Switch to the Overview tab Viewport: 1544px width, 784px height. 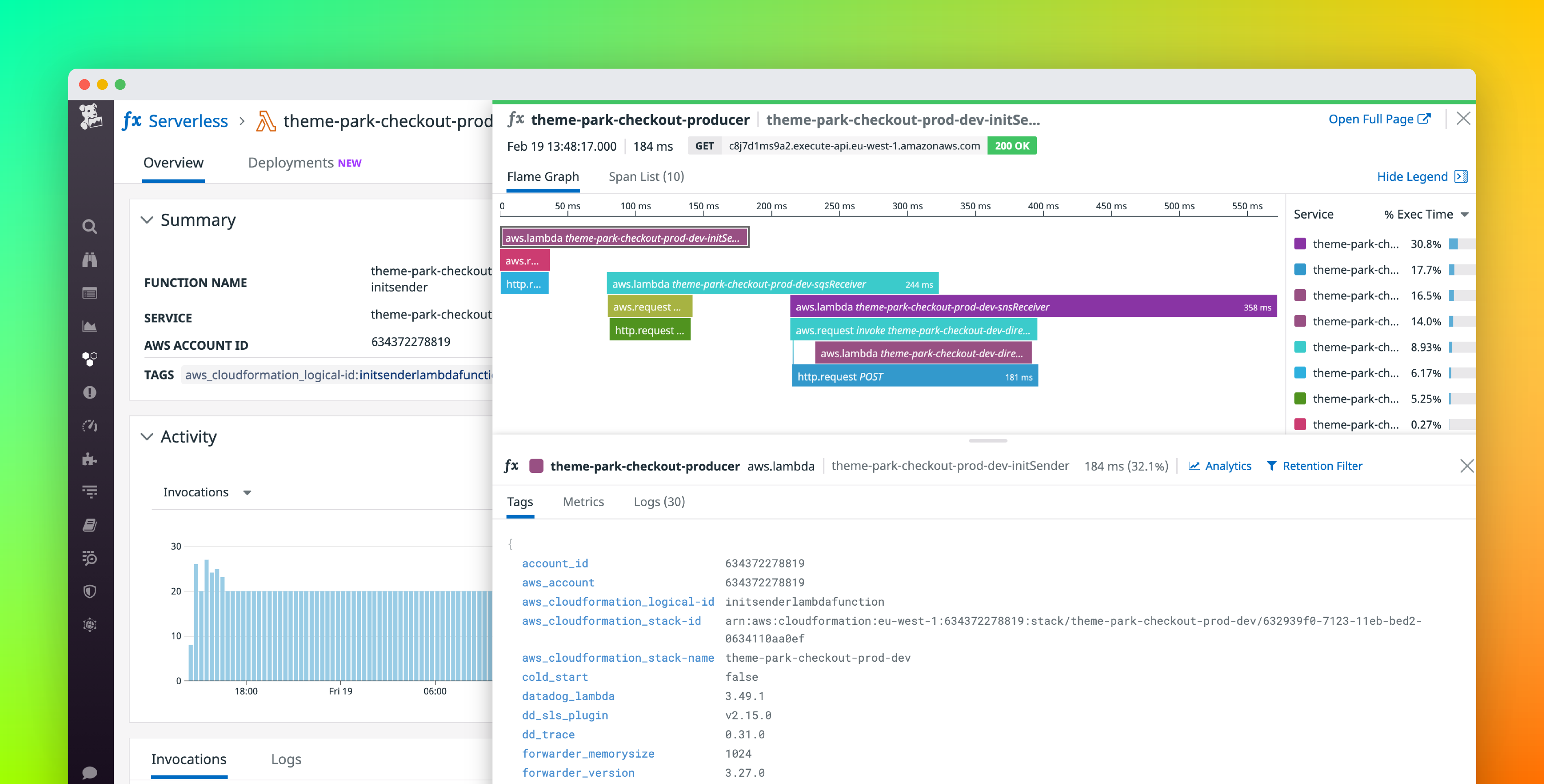click(173, 163)
